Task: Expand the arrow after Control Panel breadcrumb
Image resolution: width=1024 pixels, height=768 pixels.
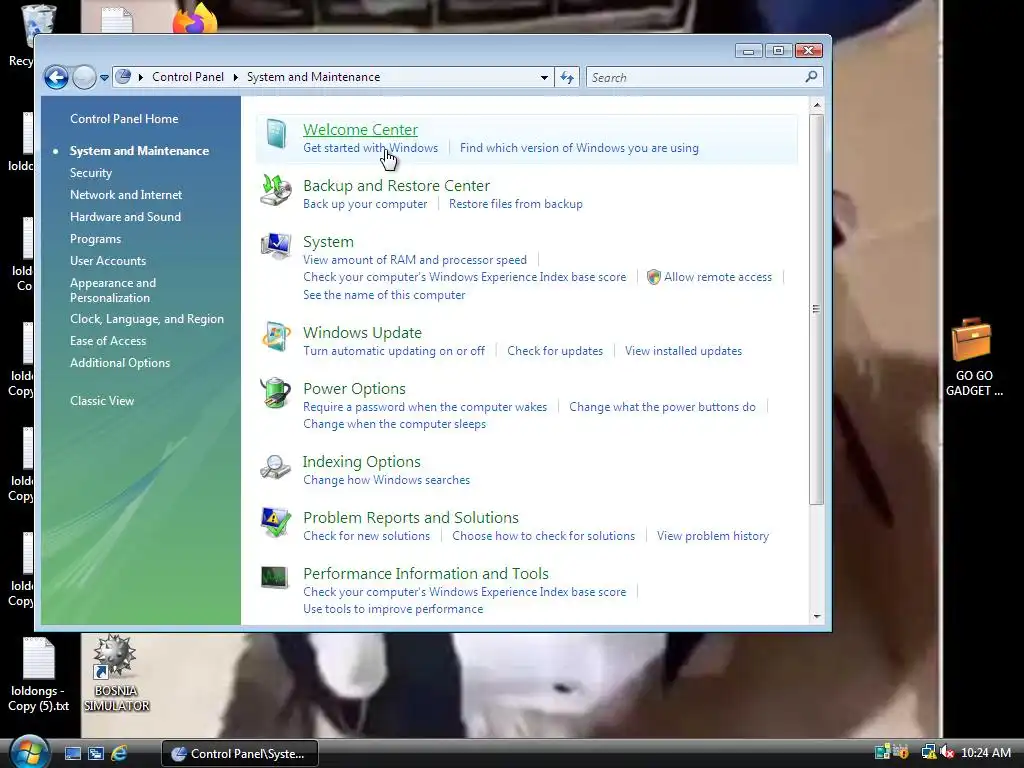Action: pyautogui.click(x=236, y=77)
